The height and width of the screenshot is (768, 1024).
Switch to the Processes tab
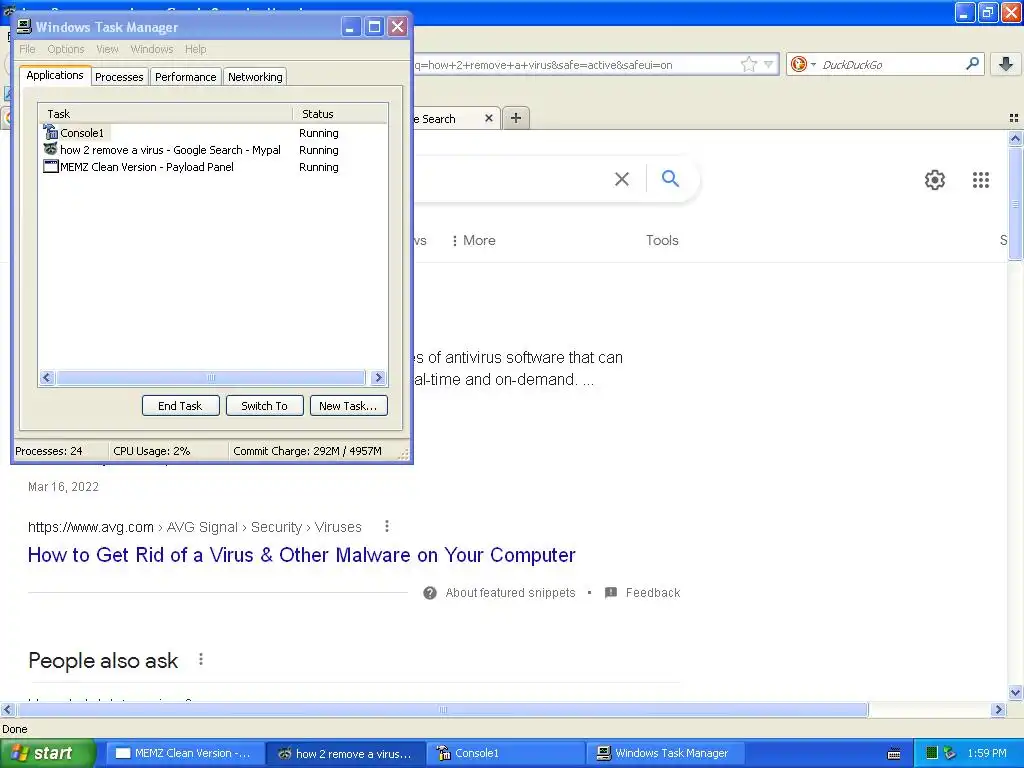tap(119, 77)
